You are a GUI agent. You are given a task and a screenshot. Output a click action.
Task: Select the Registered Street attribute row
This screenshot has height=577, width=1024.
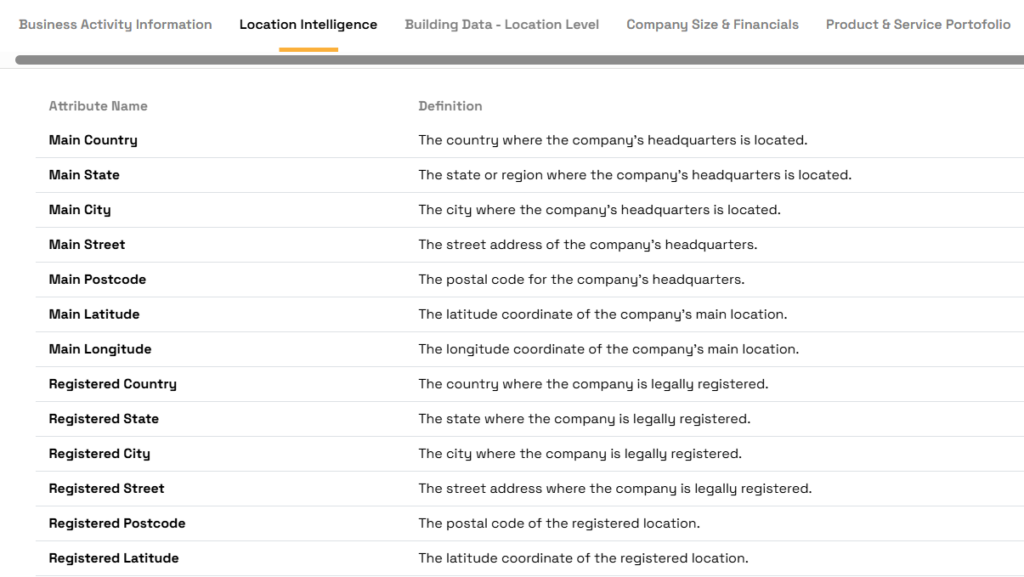(x=106, y=488)
